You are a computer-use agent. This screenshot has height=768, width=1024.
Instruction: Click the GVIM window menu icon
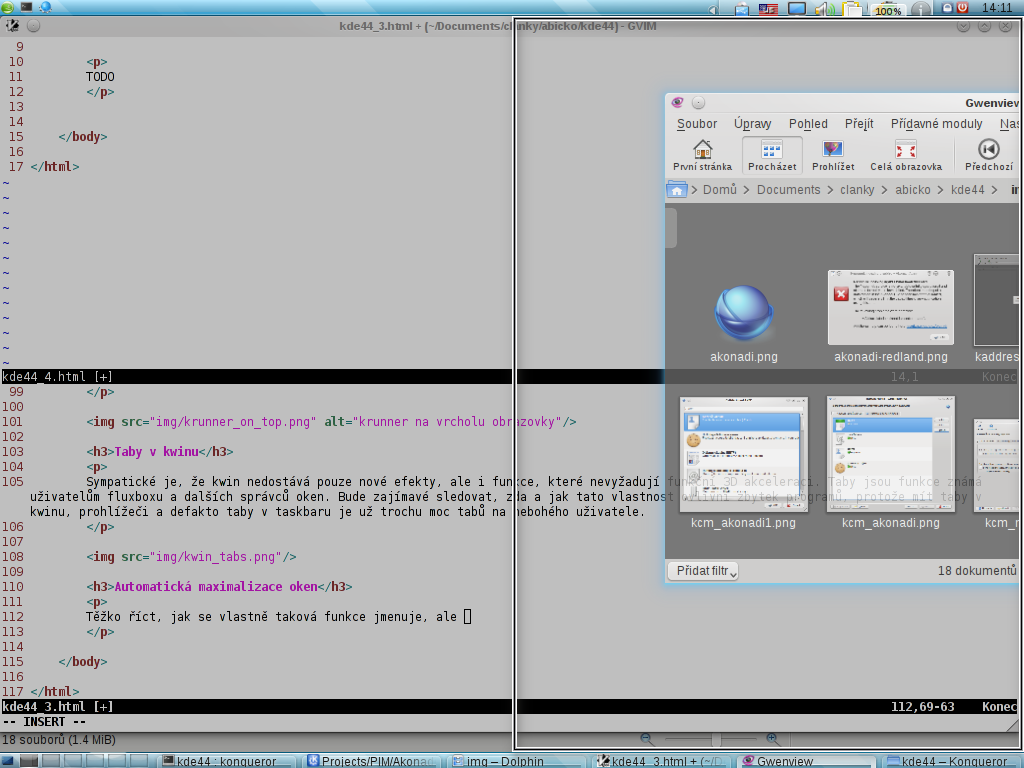(12, 25)
